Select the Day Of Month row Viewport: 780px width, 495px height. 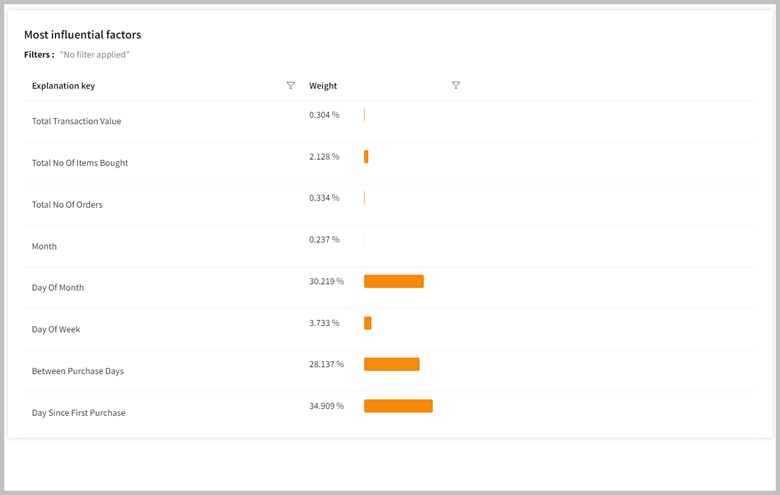point(58,288)
